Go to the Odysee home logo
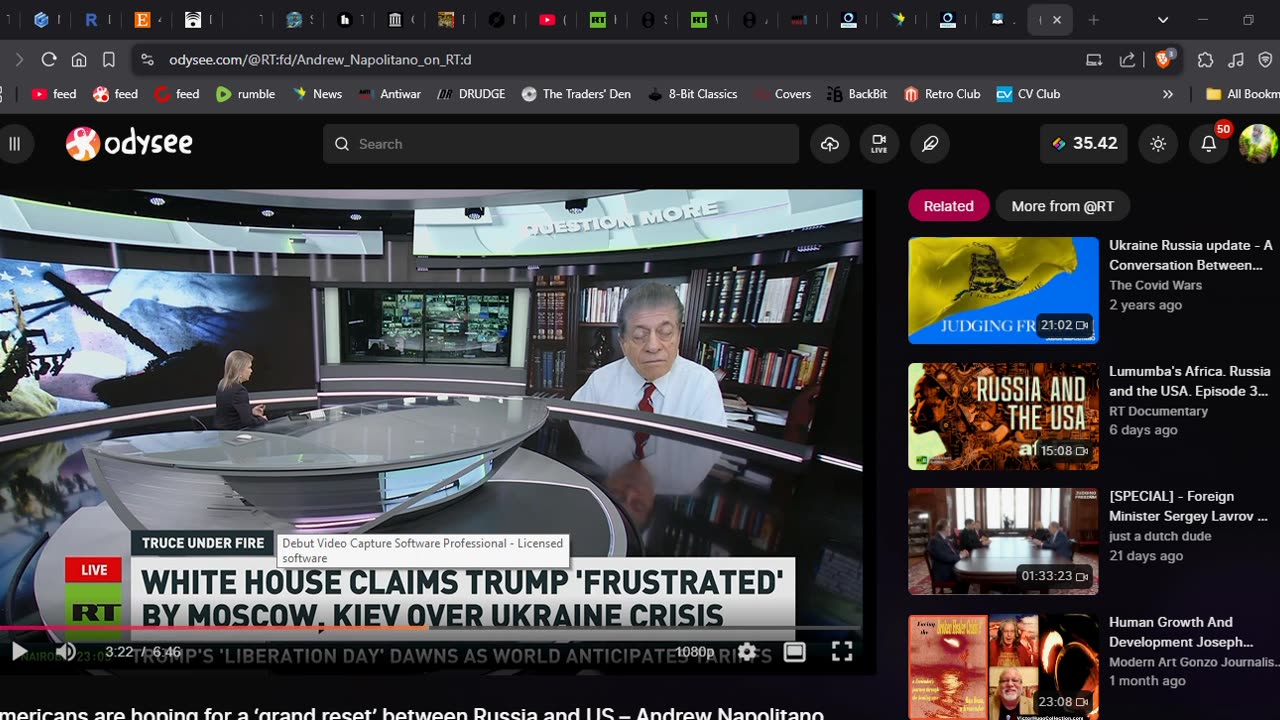The height and width of the screenshot is (720, 1280). 129,144
